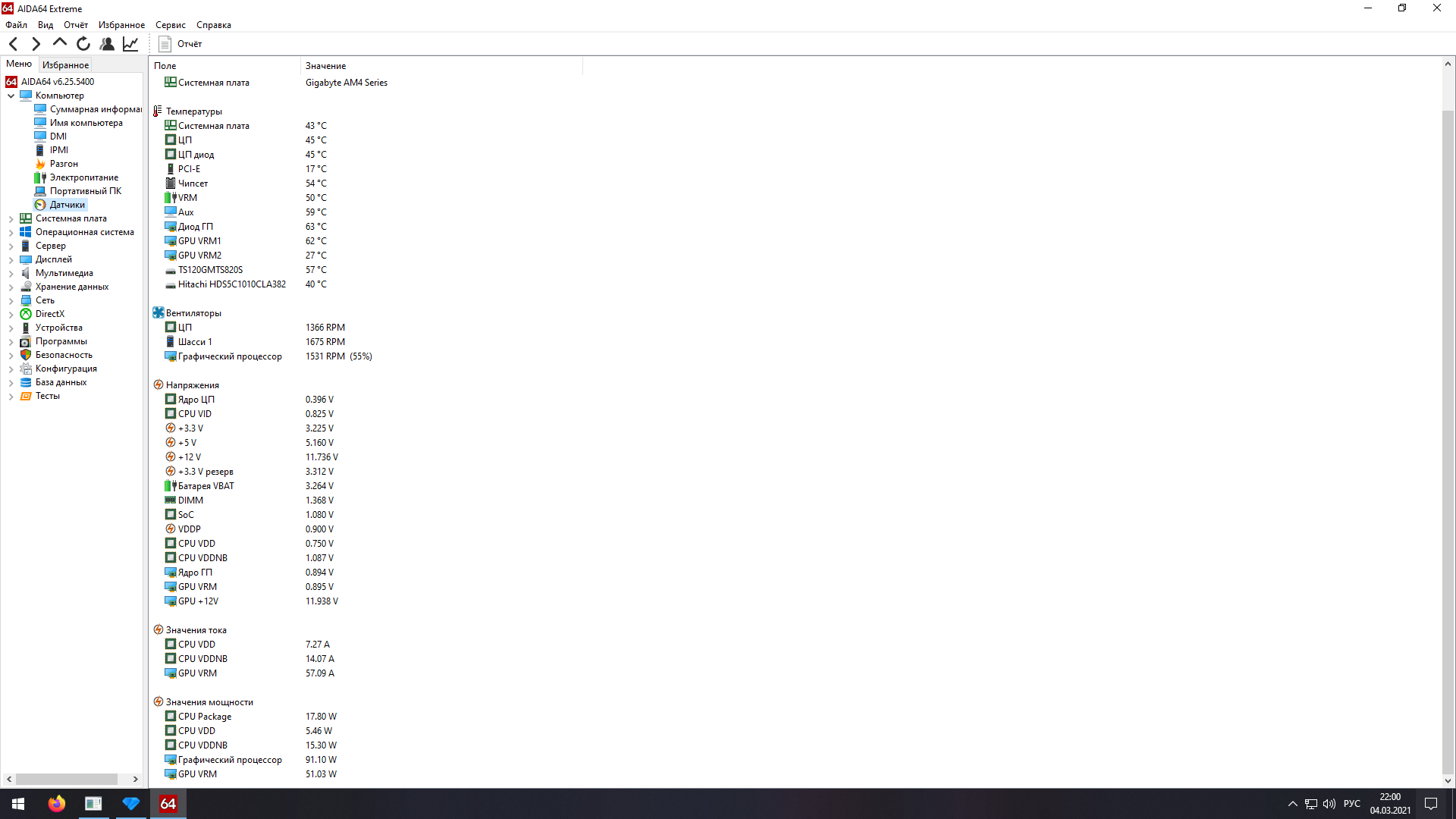Click the Датчики sensor icon

click(x=40, y=205)
